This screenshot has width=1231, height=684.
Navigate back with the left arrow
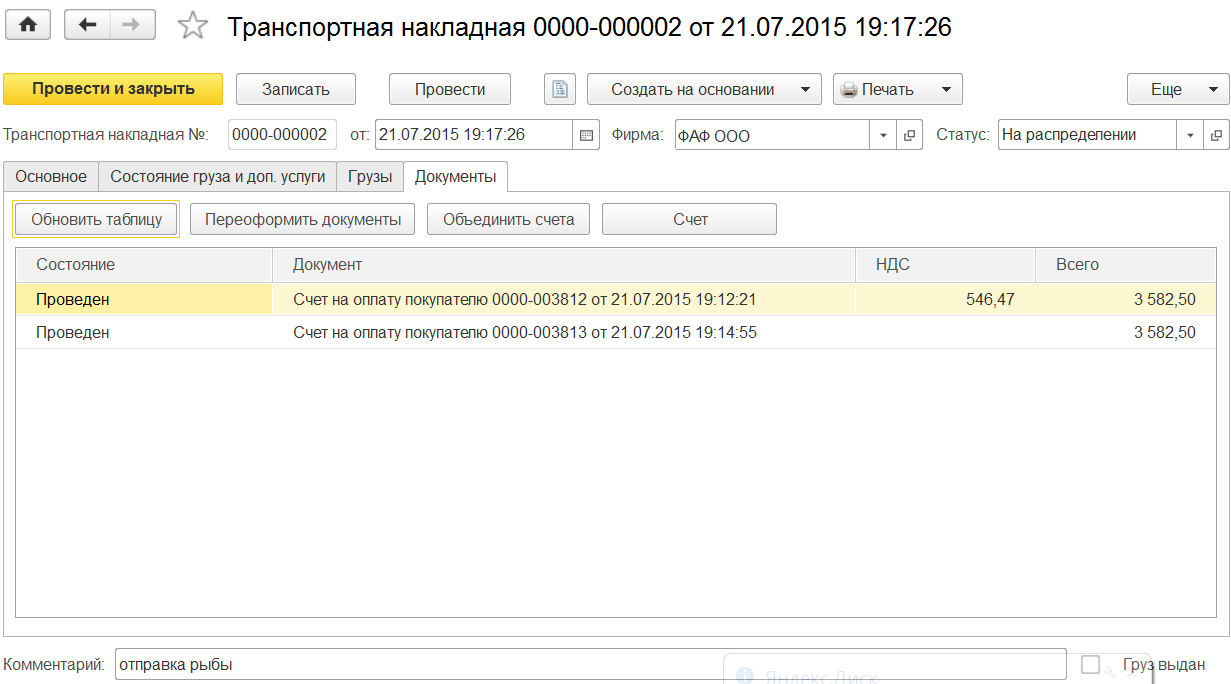87,25
